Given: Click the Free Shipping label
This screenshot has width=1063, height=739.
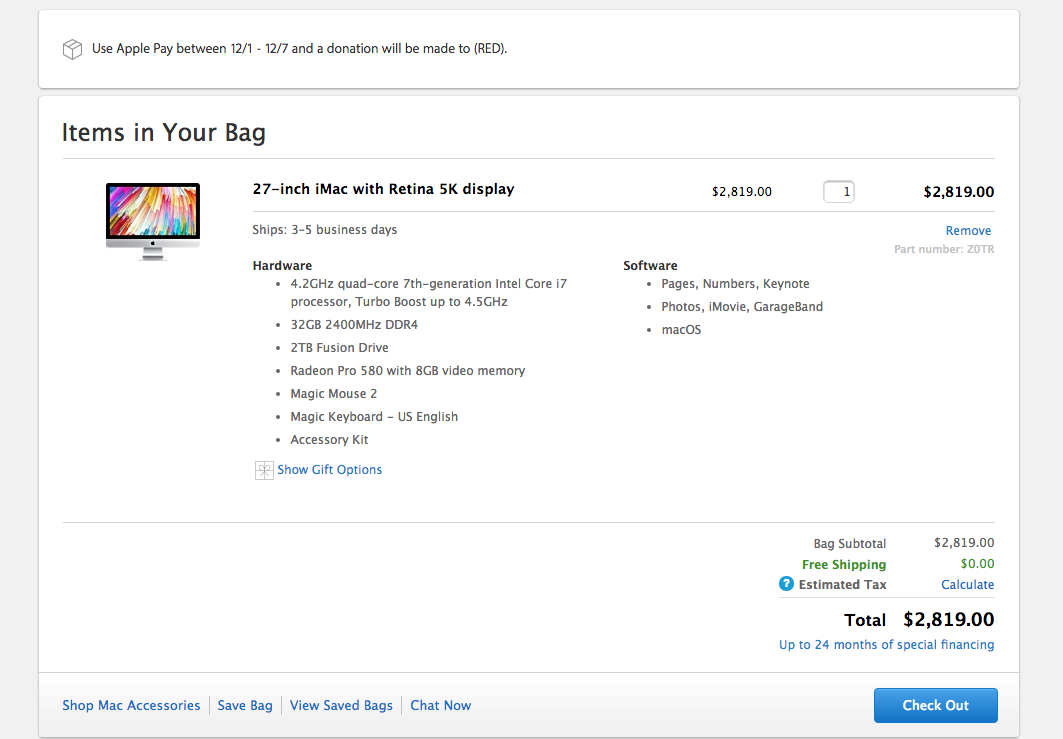Looking at the screenshot, I should [844, 565].
